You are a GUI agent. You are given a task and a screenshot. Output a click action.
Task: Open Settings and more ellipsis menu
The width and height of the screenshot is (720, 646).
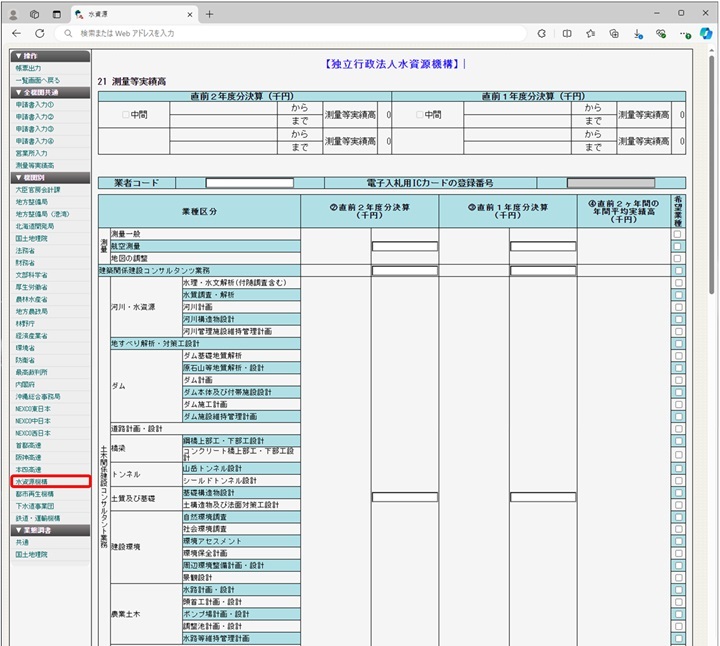[x=685, y=34]
